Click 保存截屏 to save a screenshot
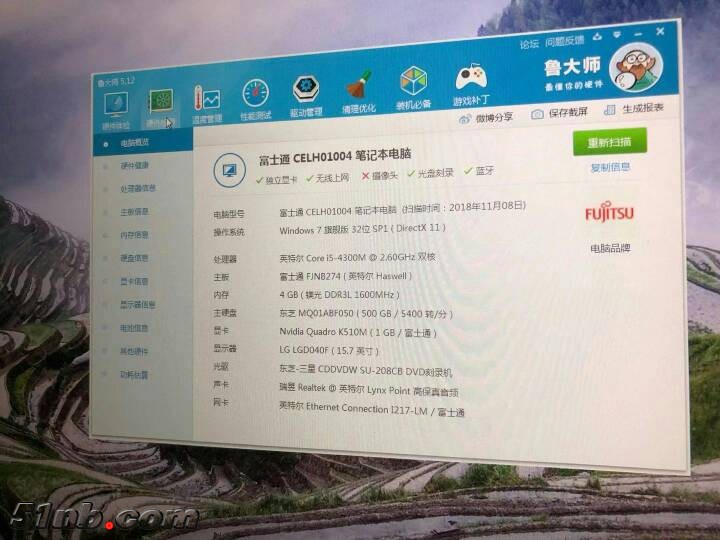The width and height of the screenshot is (720, 540). [x=559, y=113]
